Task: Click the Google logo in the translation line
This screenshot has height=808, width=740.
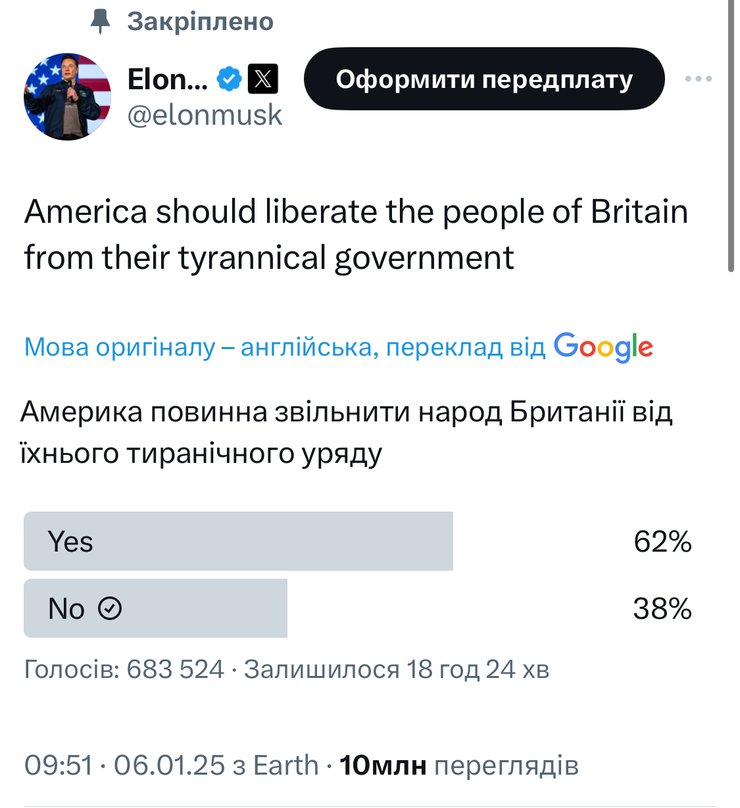Action: (603, 346)
